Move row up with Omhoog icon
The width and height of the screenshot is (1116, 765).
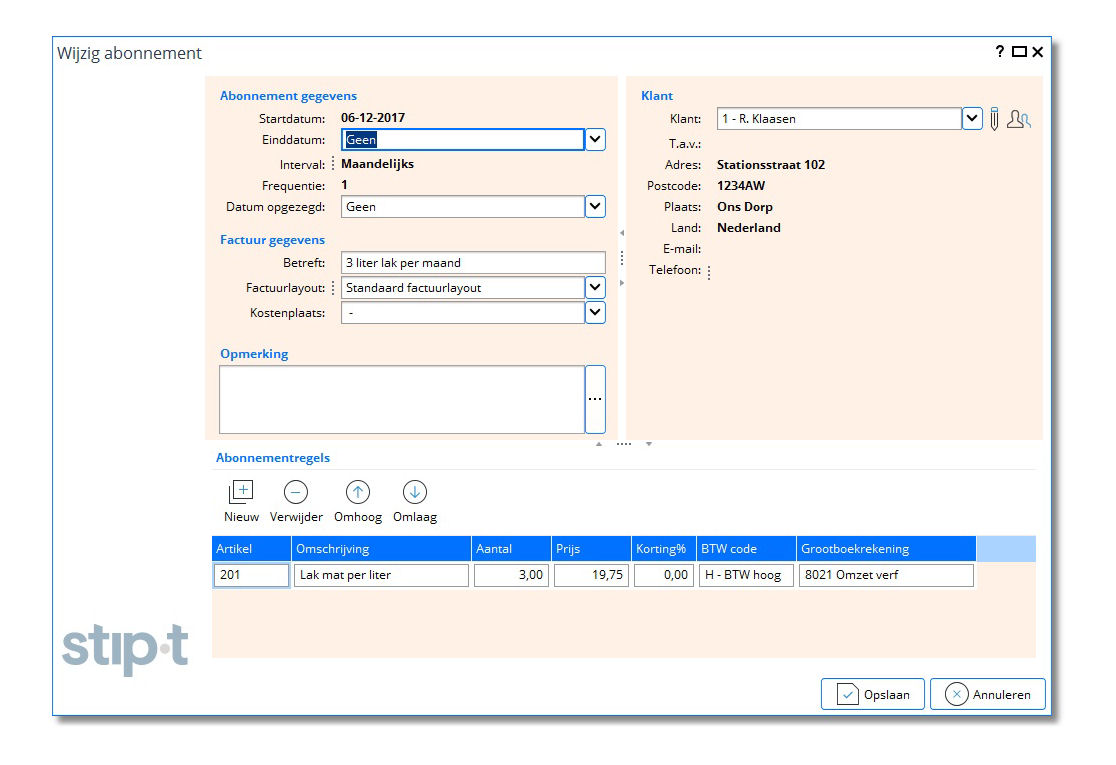coord(358,492)
